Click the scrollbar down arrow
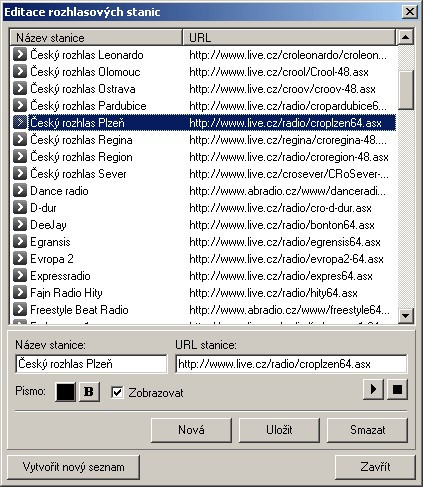This screenshot has height=487, width=423. pyautogui.click(x=406, y=315)
